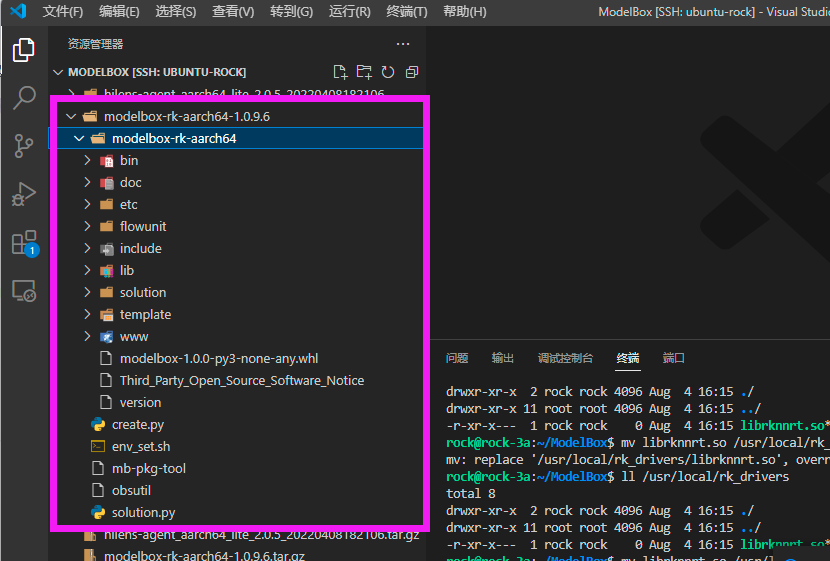Viewport: 830px width, 561px height.
Task: Open the Run and Debug view
Action: (24, 194)
